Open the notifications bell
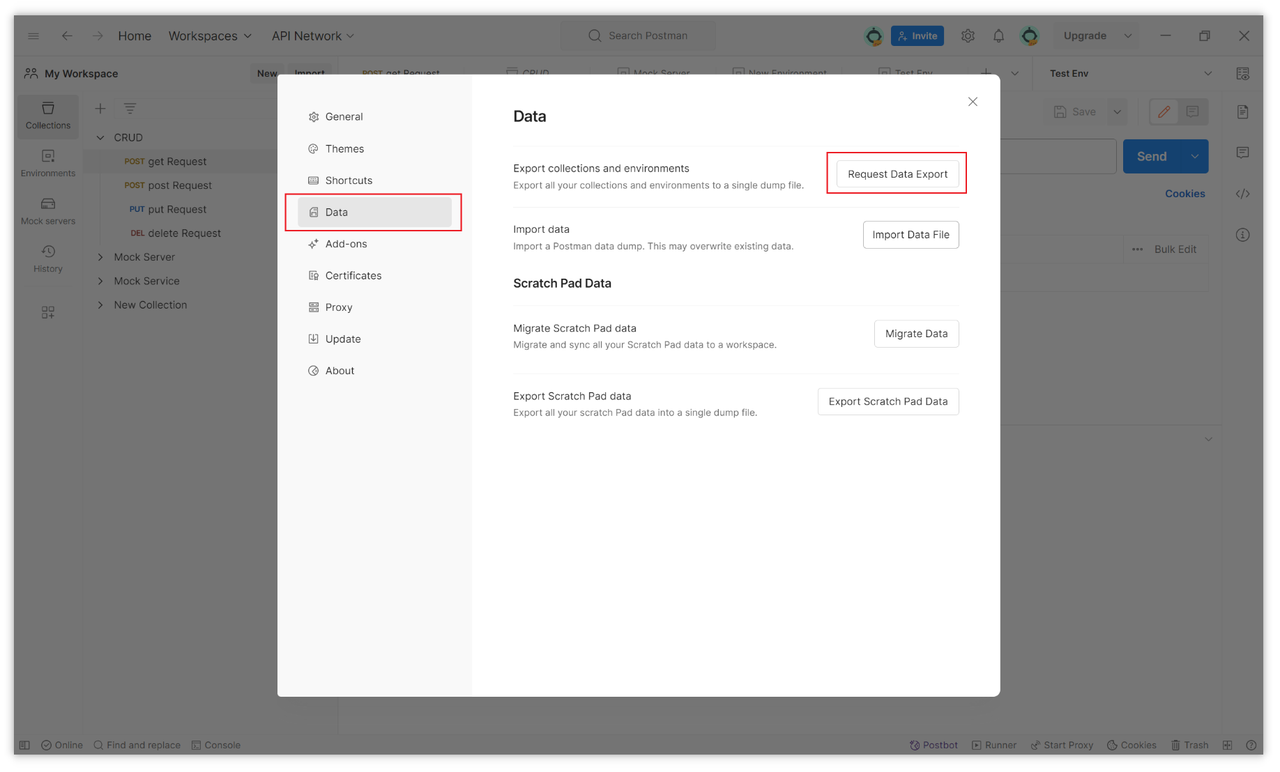Screen dimensions: 1280x772 pos(998,36)
